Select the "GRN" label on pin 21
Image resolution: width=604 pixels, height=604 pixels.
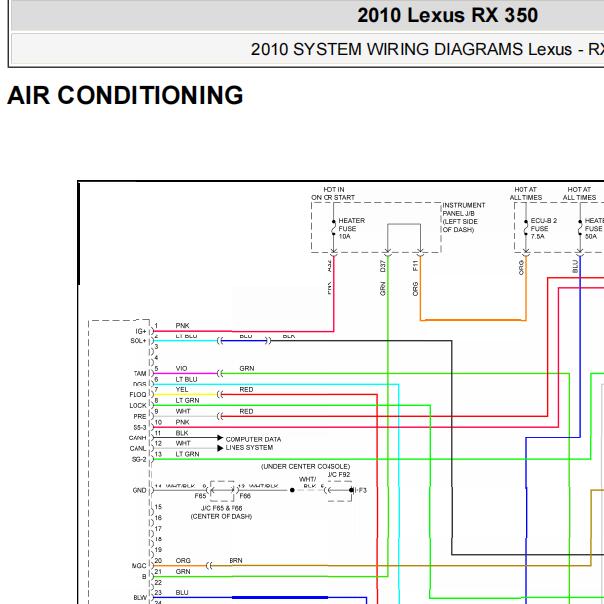[x=183, y=572]
